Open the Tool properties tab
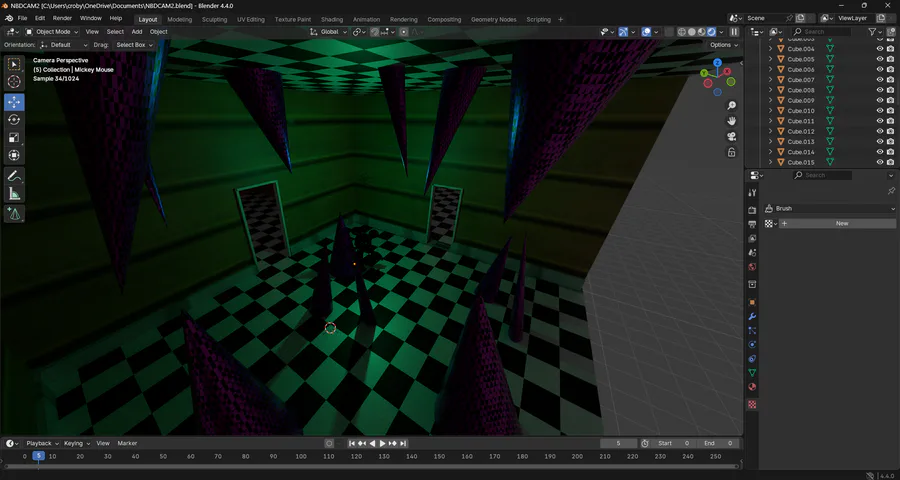This screenshot has height=480, width=900. pyautogui.click(x=752, y=192)
